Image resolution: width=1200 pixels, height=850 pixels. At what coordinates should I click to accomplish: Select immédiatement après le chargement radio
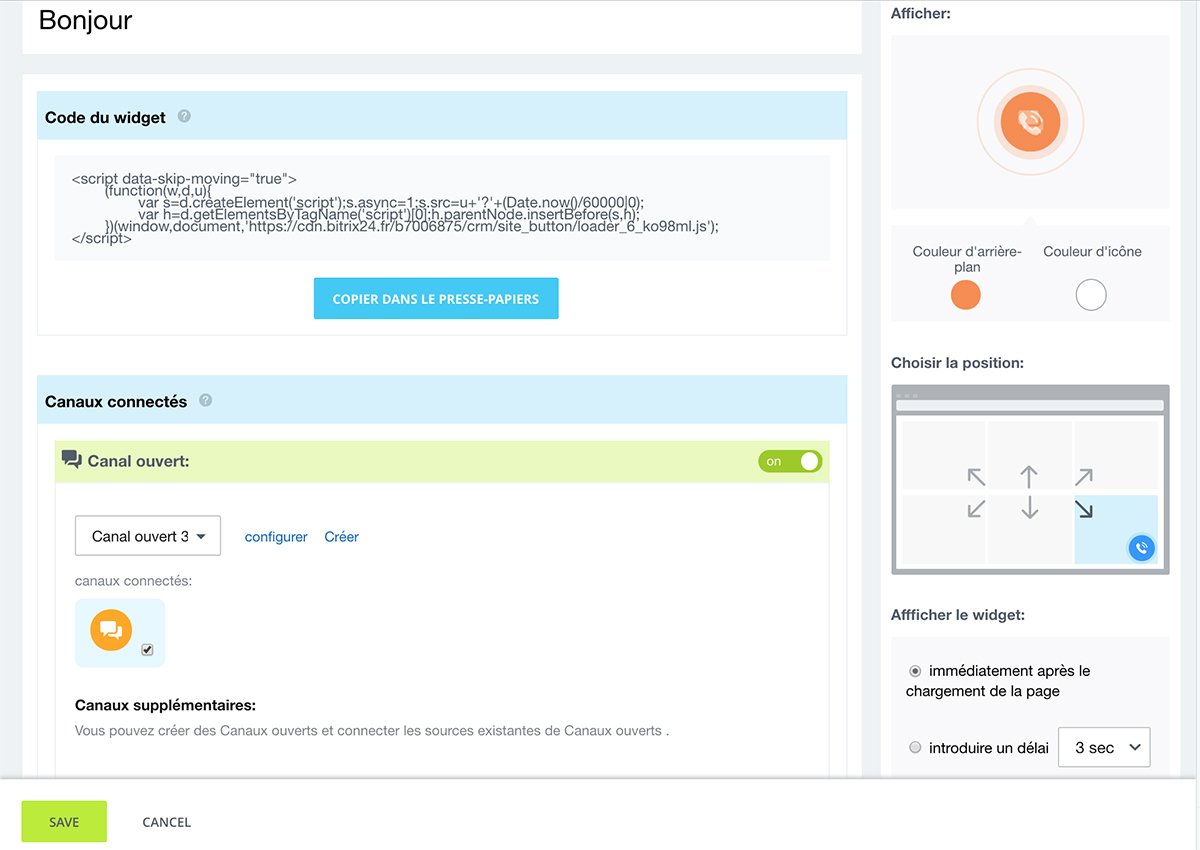pyautogui.click(x=915, y=671)
